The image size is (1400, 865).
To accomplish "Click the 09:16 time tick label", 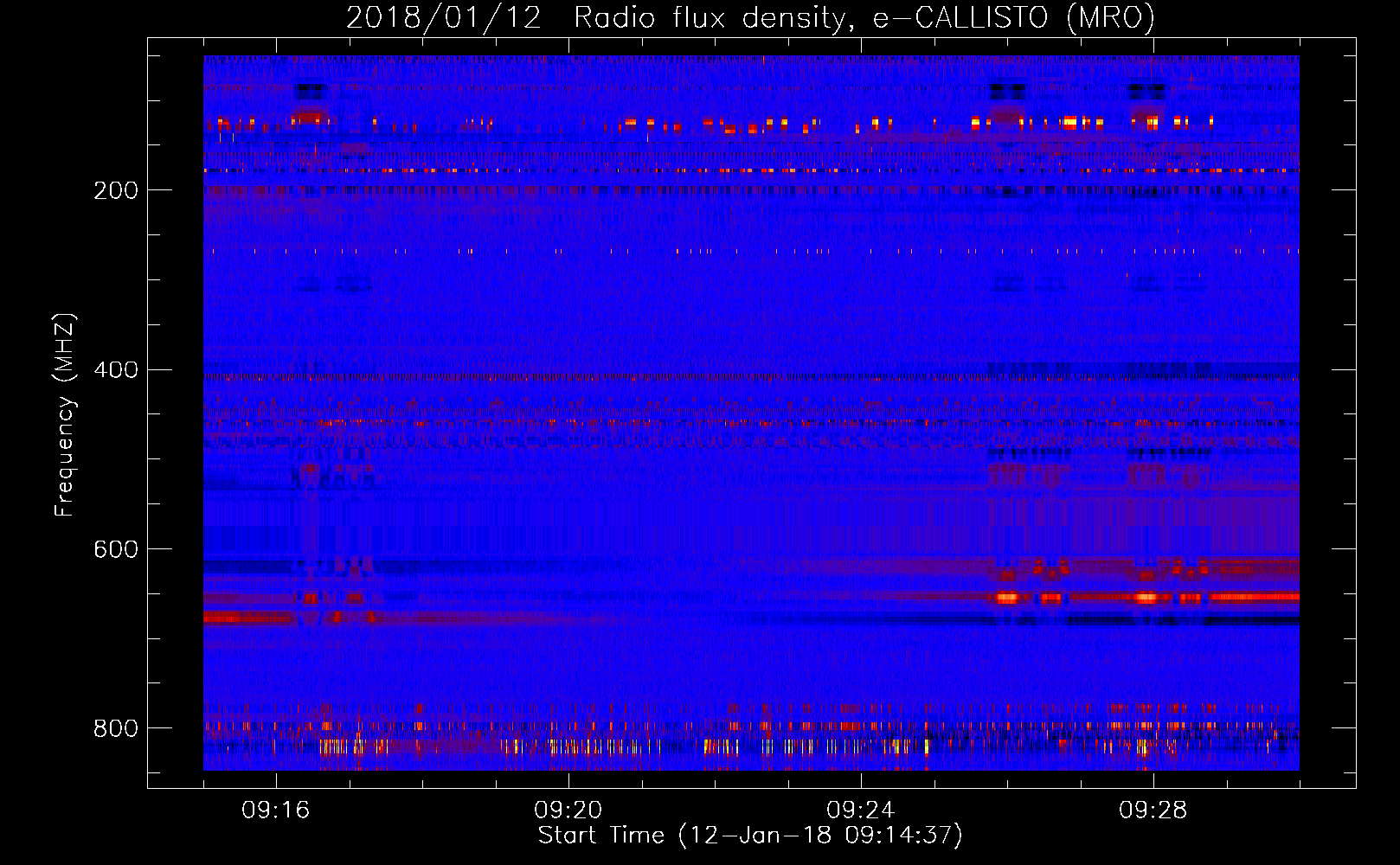I will (x=275, y=811).
